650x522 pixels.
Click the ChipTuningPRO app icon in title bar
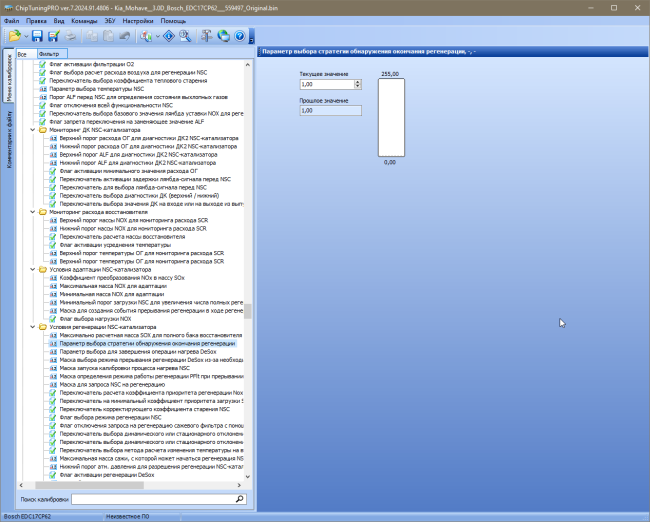click(7, 8)
